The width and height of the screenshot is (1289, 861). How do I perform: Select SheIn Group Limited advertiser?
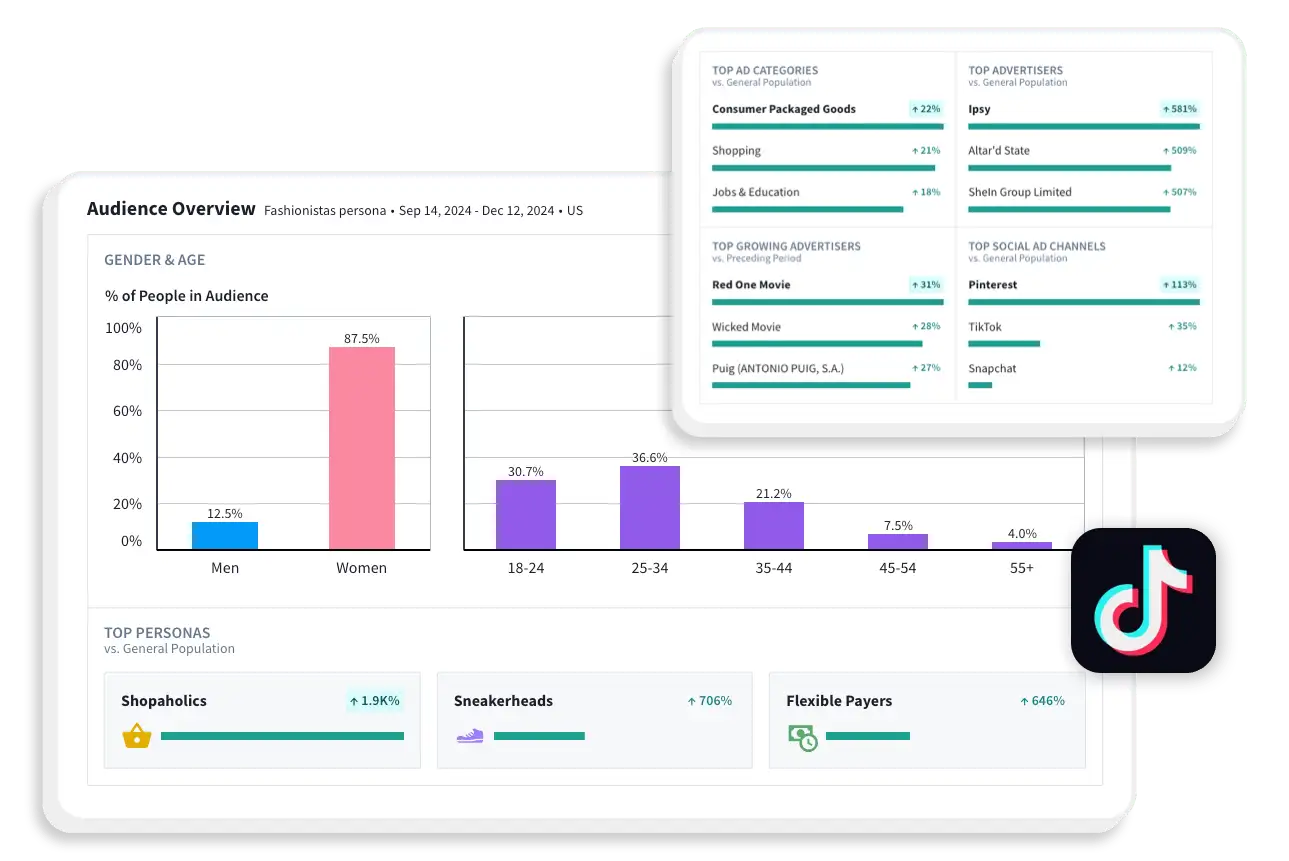1020,192
